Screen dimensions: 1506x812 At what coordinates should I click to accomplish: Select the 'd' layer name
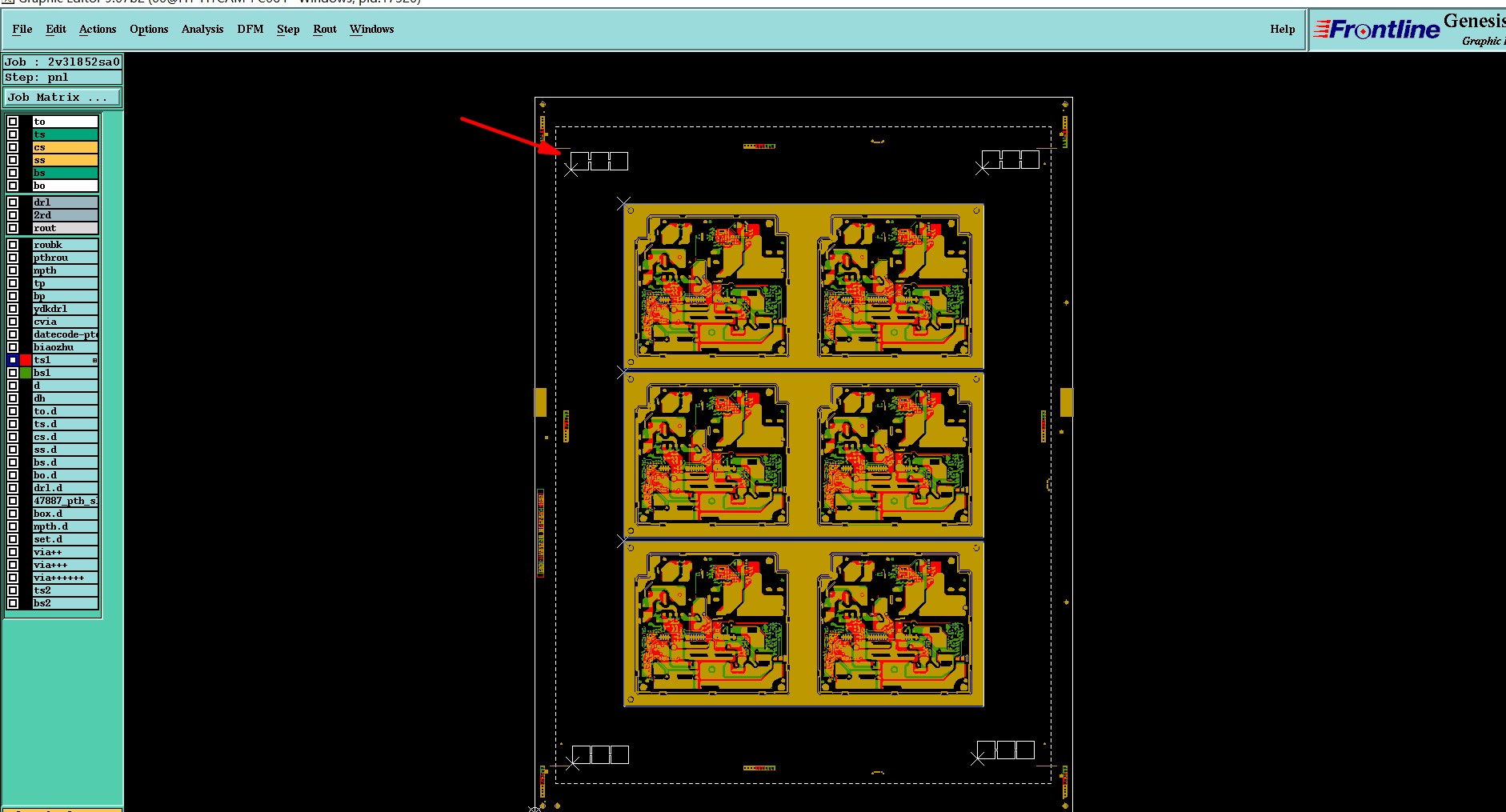click(x=65, y=386)
